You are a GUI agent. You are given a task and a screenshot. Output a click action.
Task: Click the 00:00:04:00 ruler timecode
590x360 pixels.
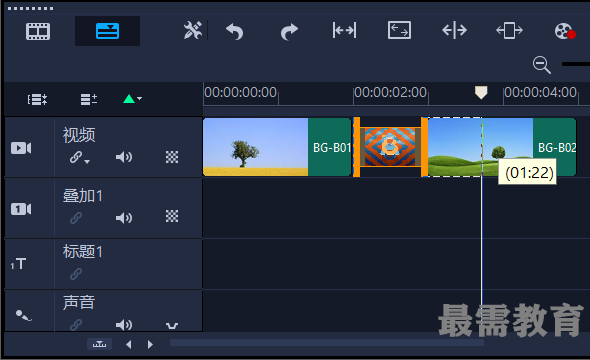tap(540, 92)
